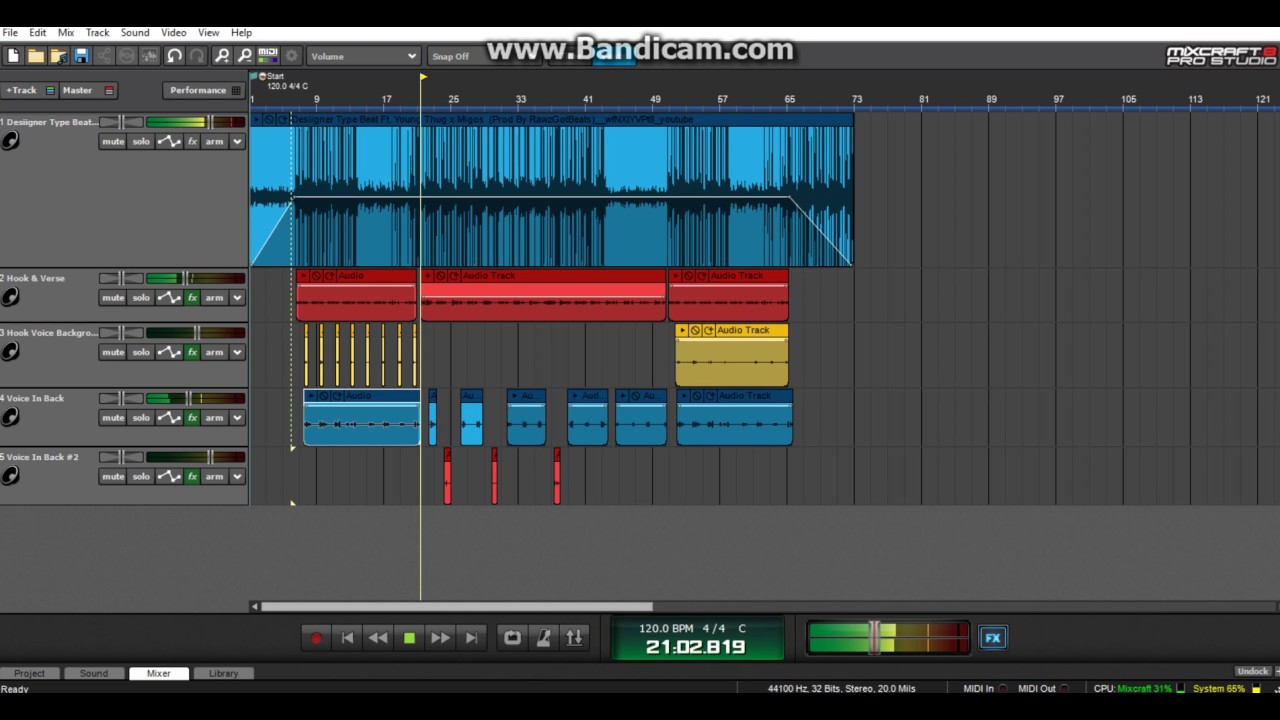Image resolution: width=1280 pixels, height=720 pixels.
Task: Mute the Voice In Back #2 track
Action: (113, 476)
